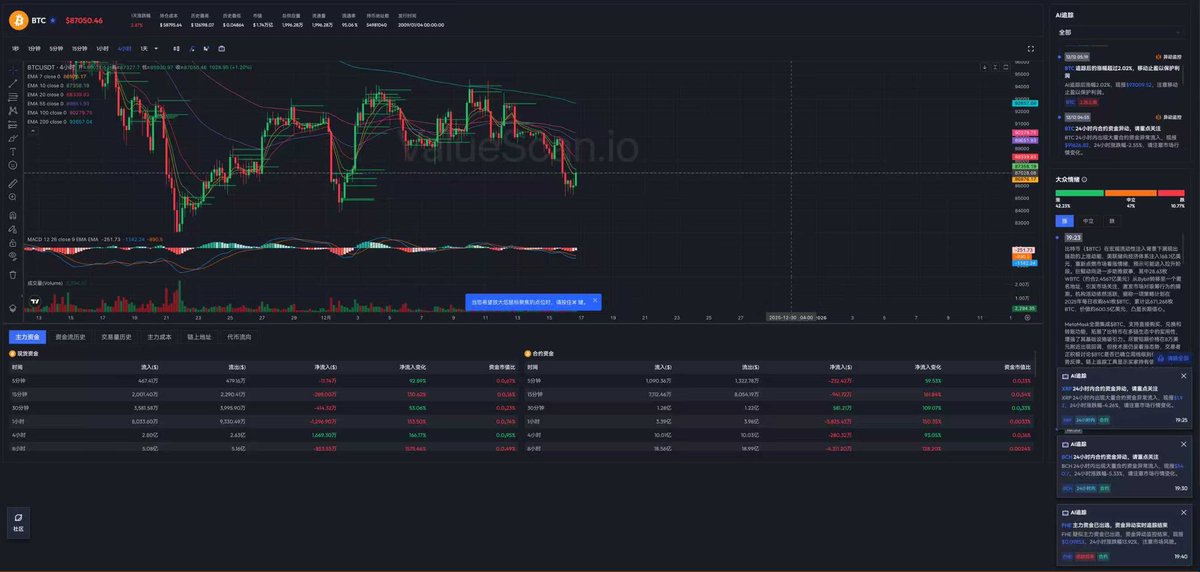Toggle visibility of all drawings eye icon
This screenshot has height=572, width=1200.
click(13, 257)
